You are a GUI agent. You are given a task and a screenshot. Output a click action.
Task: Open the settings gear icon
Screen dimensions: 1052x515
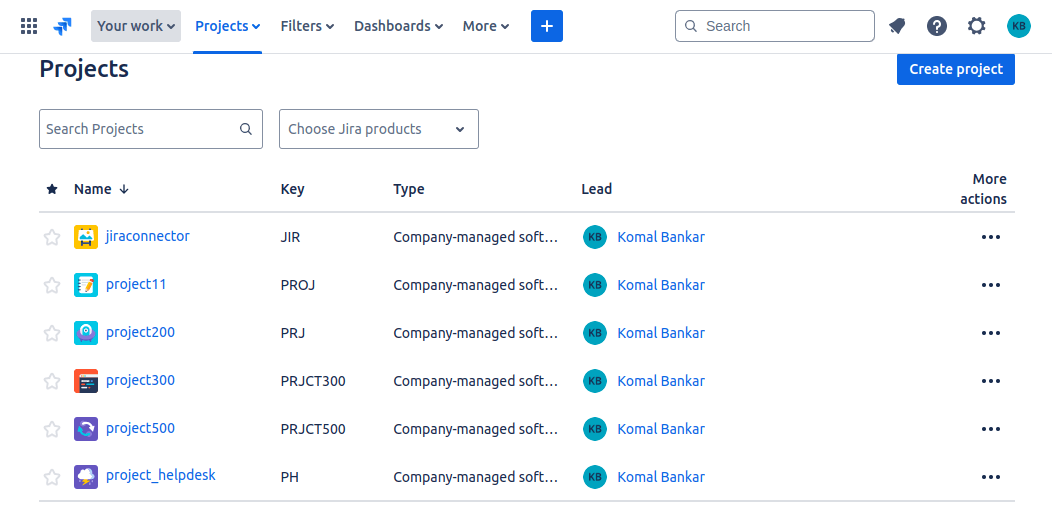[977, 26]
